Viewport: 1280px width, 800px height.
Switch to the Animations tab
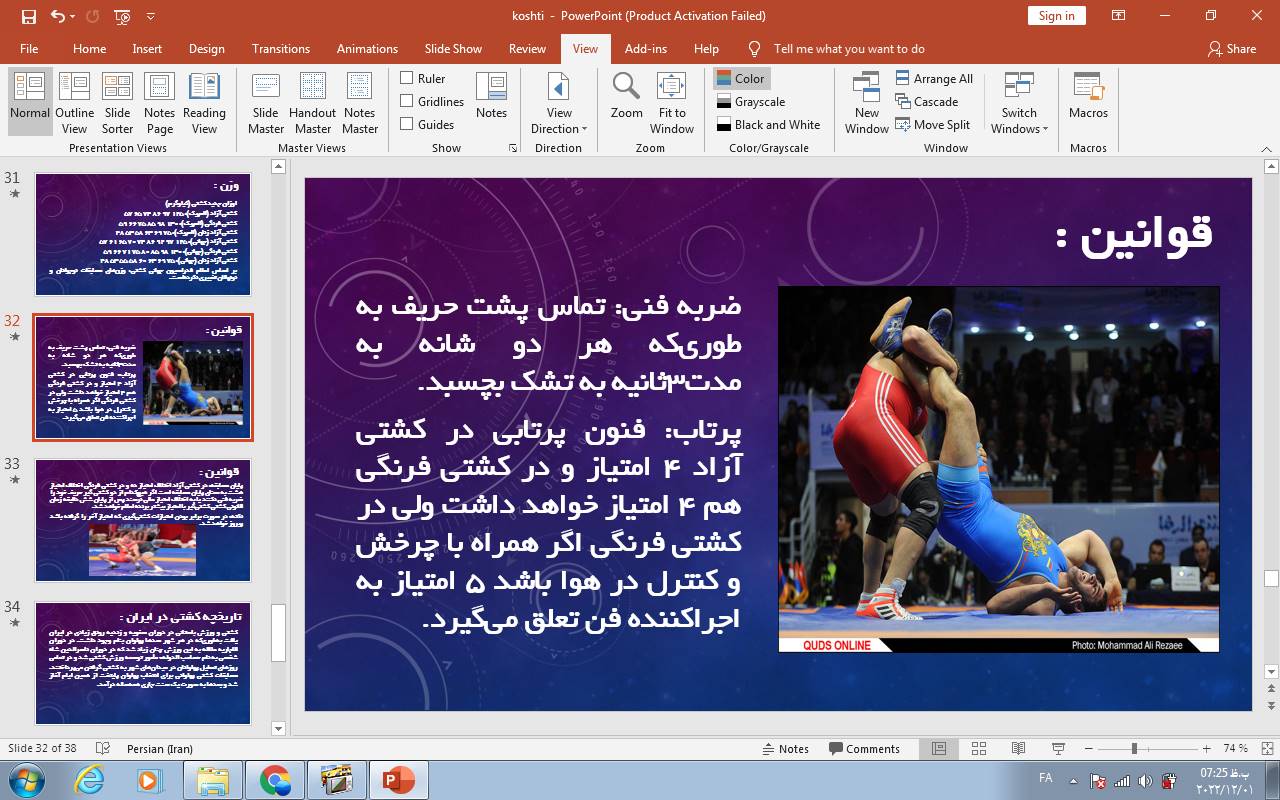pyautogui.click(x=367, y=48)
